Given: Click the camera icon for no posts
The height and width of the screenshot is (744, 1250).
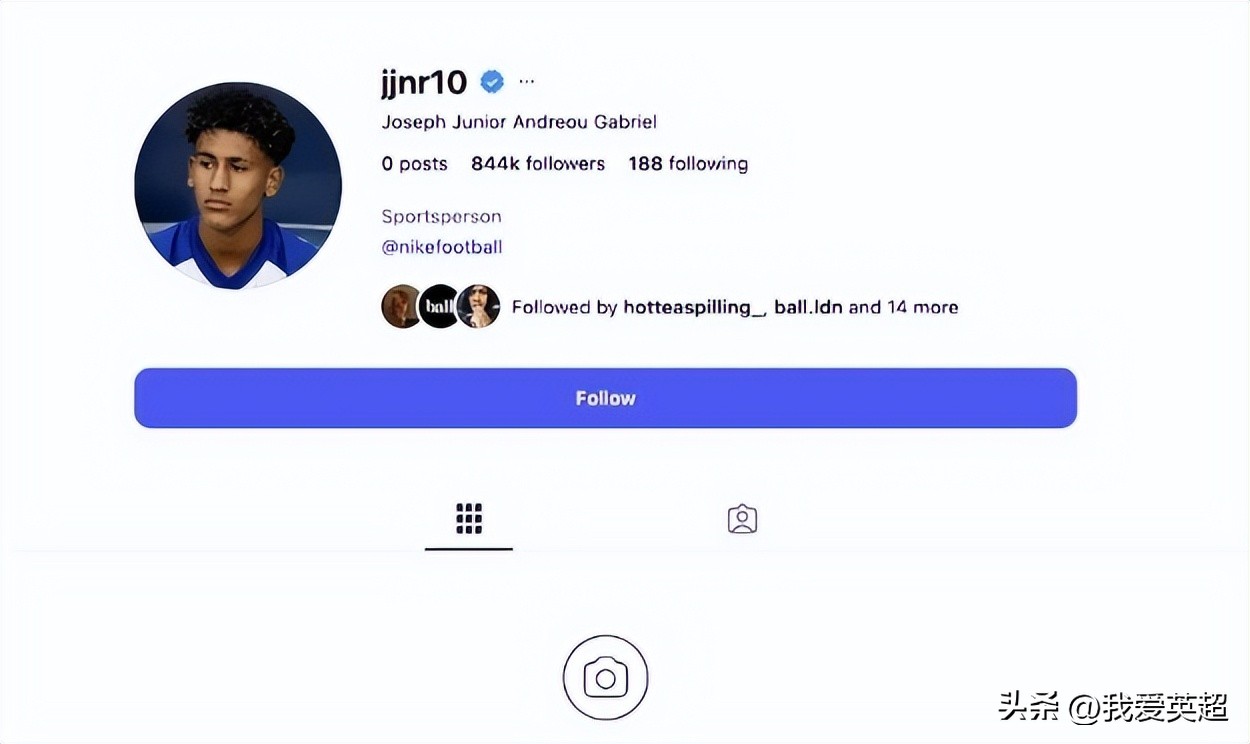Looking at the screenshot, I should coord(605,677).
